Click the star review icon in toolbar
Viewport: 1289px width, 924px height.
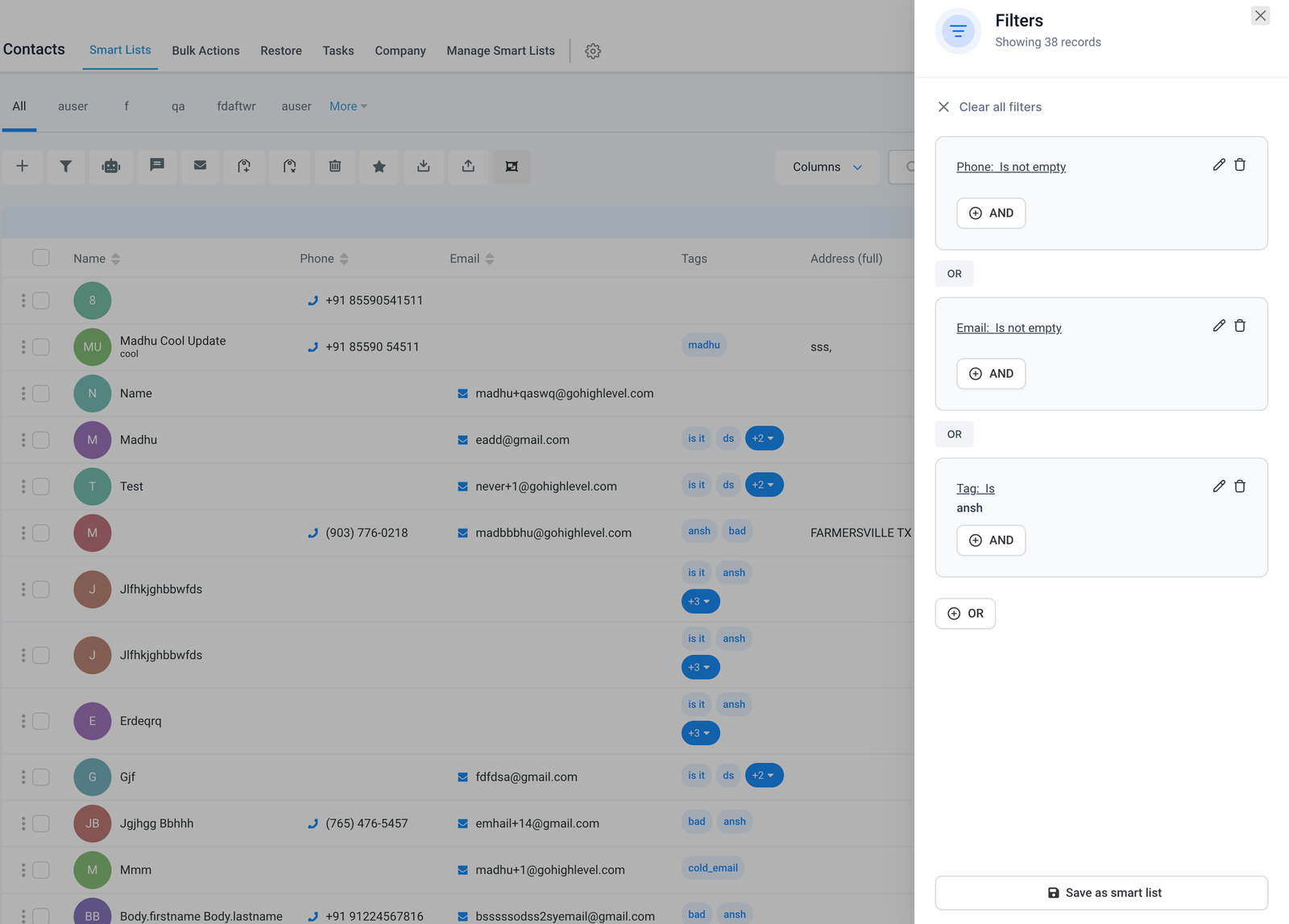tap(379, 167)
